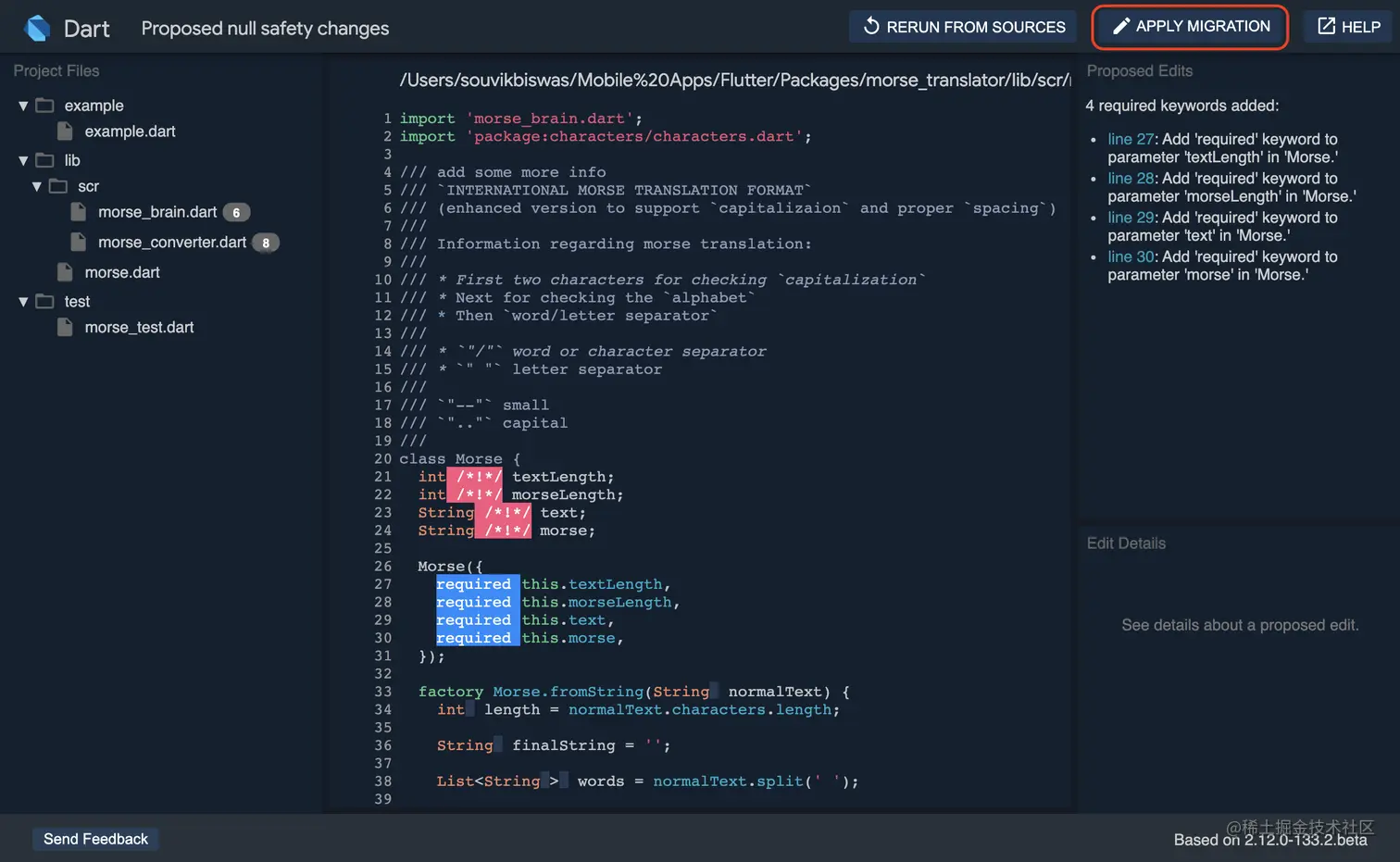Click the Edit Details panel heading
This screenshot has width=1400, height=862.
(1126, 543)
